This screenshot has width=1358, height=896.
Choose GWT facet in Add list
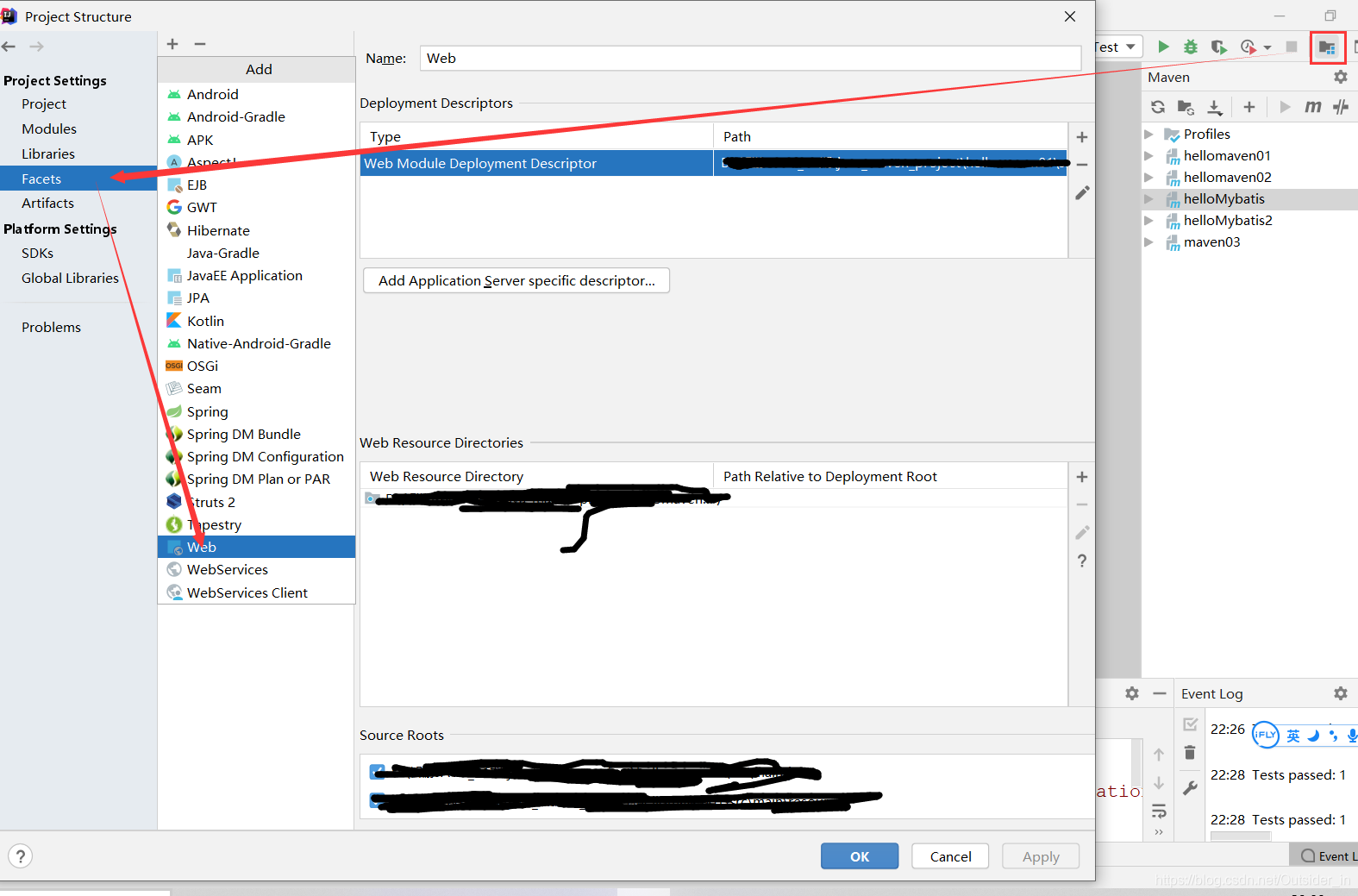click(256, 207)
